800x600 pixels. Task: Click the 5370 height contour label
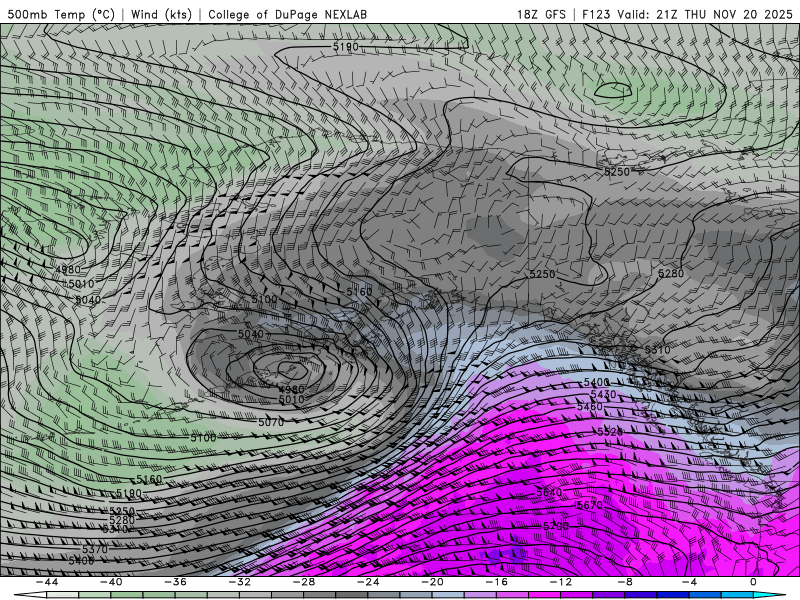click(95, 549)
